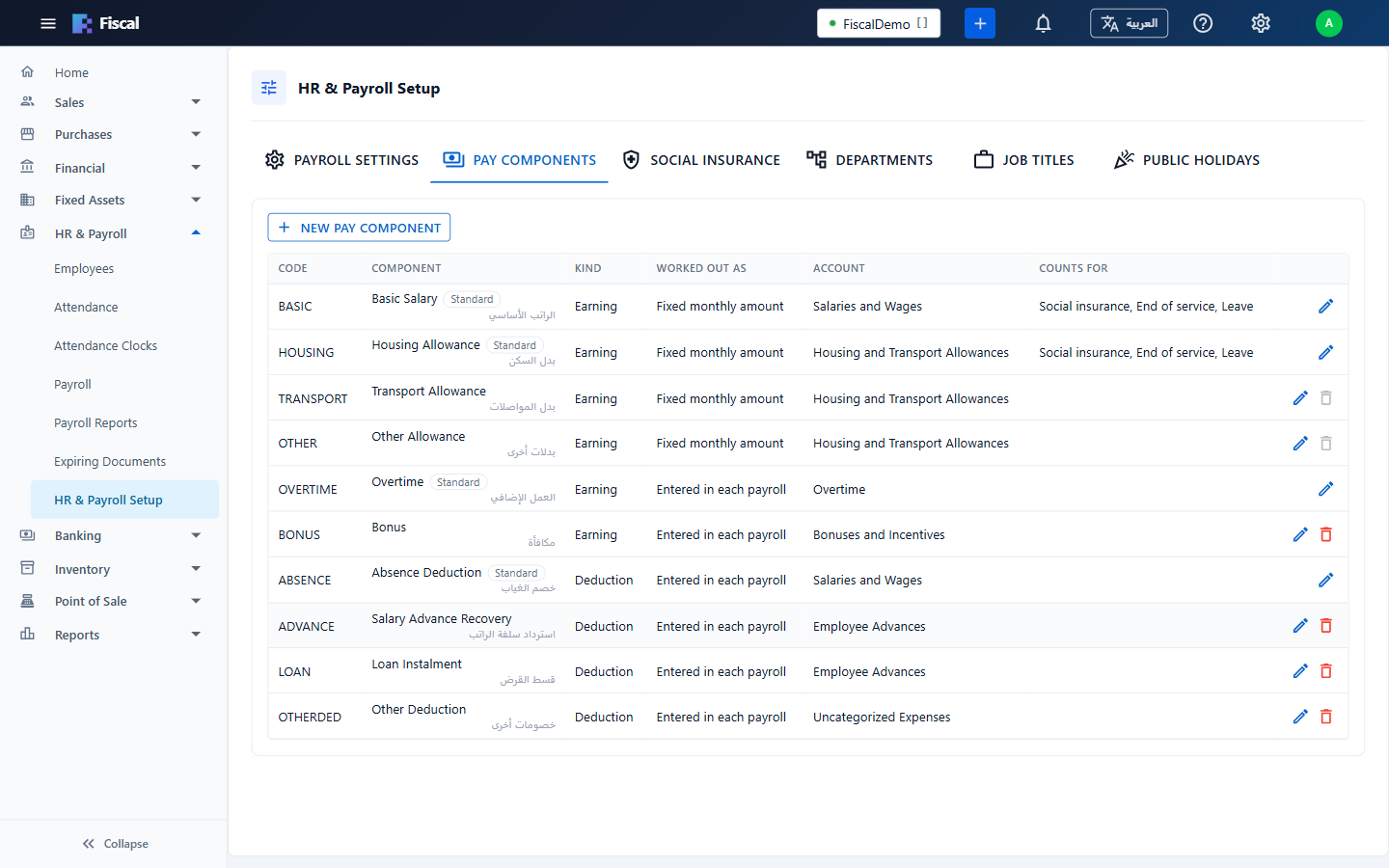Viewport: 1389px width, 868px height.
Task: Go to Home in the sidebar
Action: (x=112, y=72)
